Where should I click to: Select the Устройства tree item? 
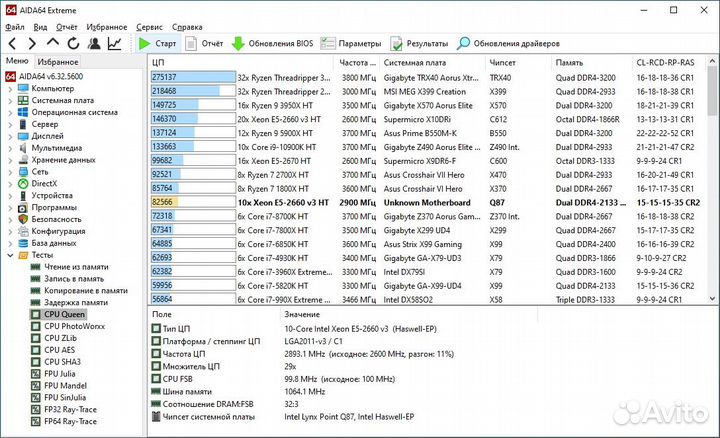pyautogui.click(x=45, y=196)
